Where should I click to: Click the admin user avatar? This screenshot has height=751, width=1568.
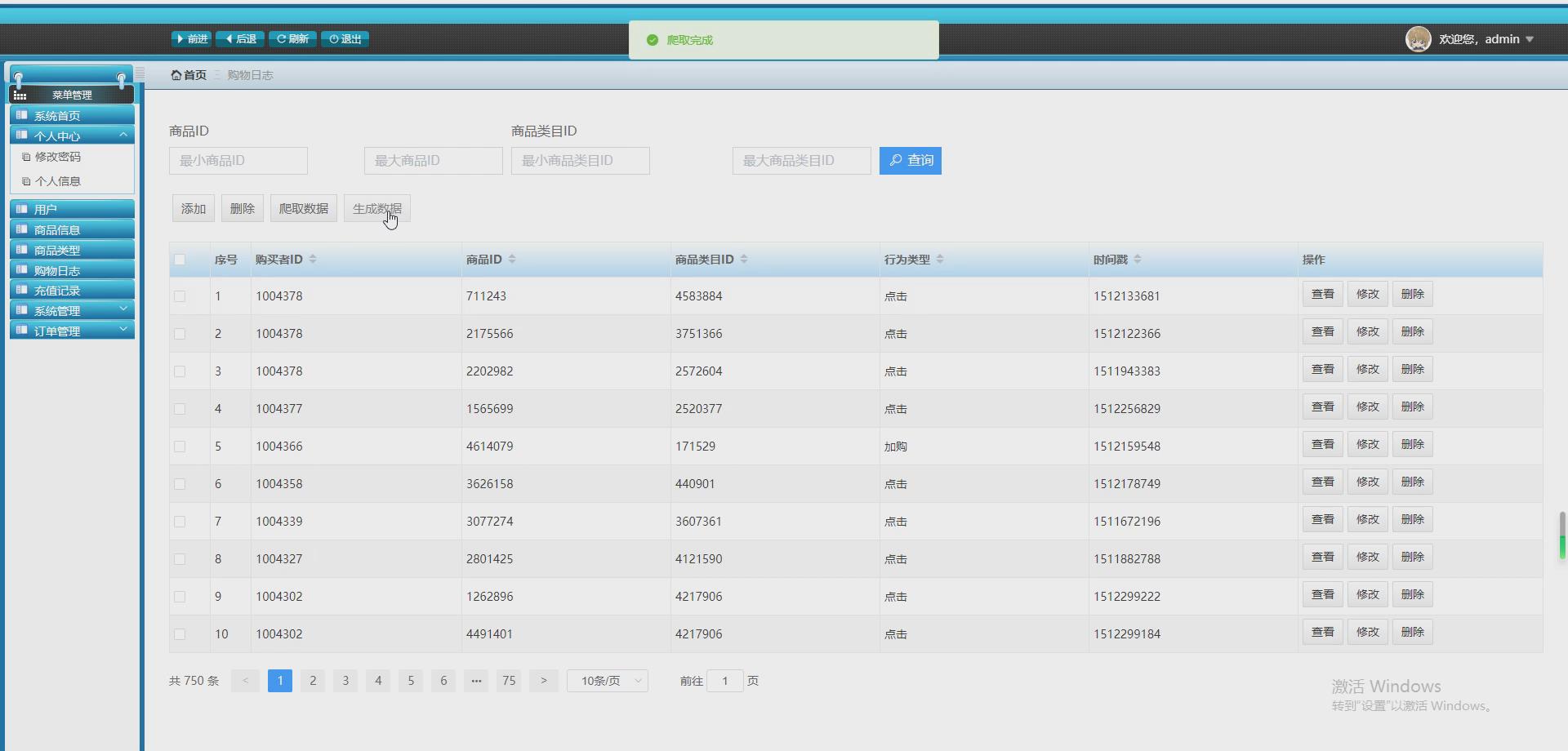point(1418,39)
